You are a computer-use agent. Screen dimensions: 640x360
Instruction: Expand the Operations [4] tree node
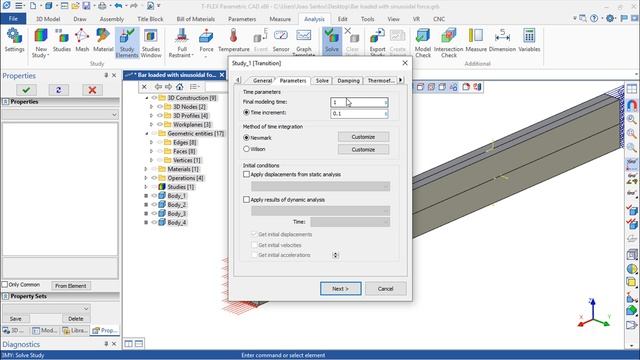[x=146, y=178]
